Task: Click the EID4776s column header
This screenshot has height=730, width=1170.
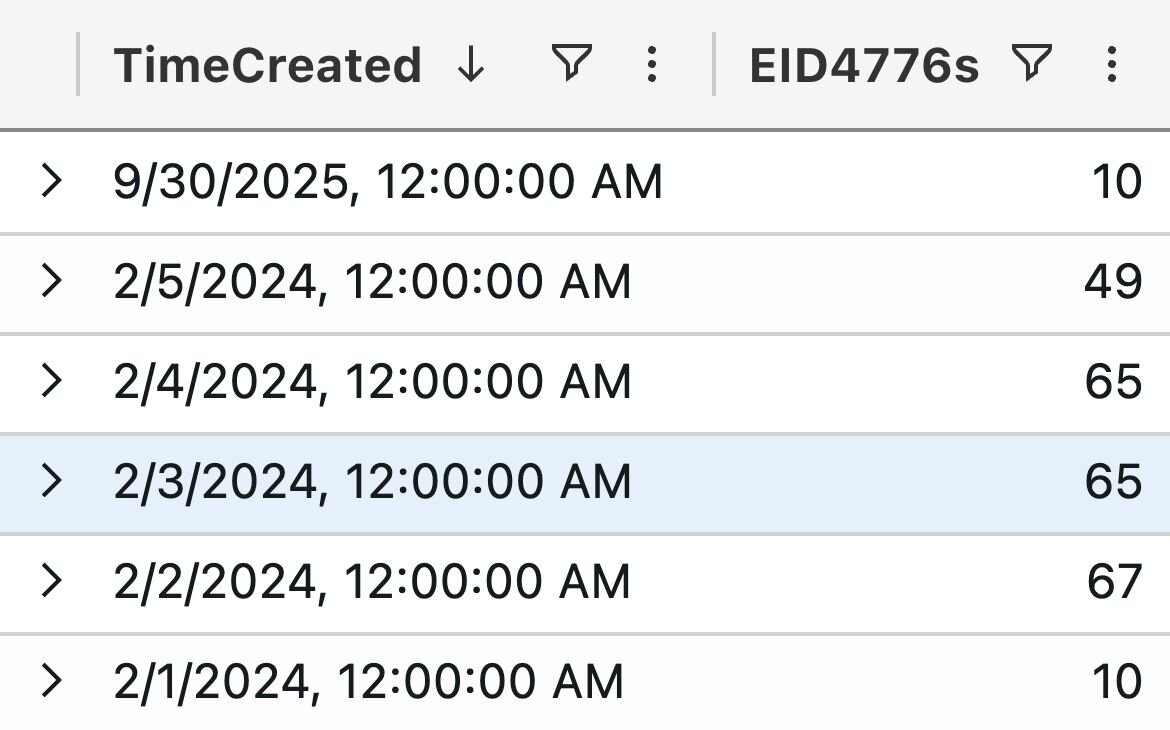Action: coord(867,63)
